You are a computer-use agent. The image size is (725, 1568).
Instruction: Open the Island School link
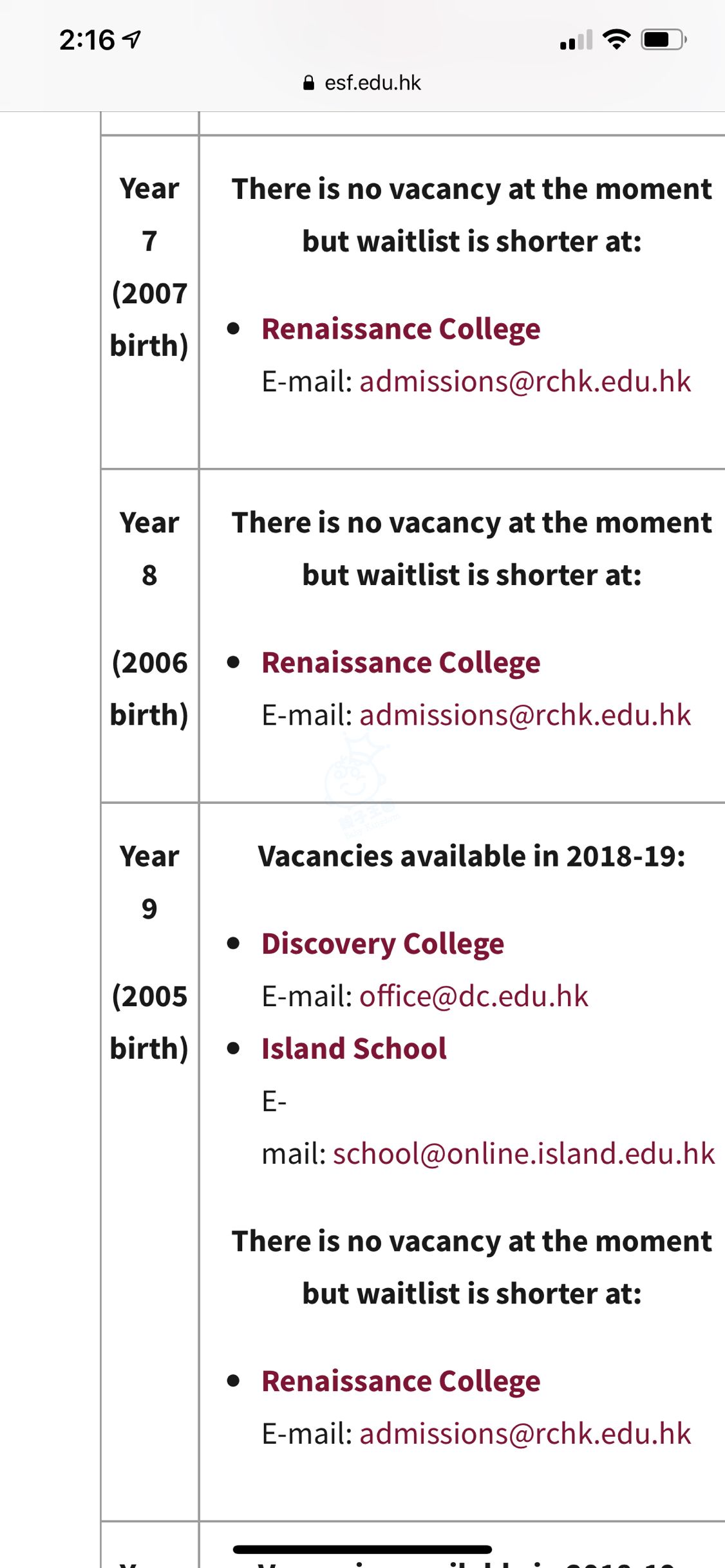pyautogui.click(x=353, y=1049)
